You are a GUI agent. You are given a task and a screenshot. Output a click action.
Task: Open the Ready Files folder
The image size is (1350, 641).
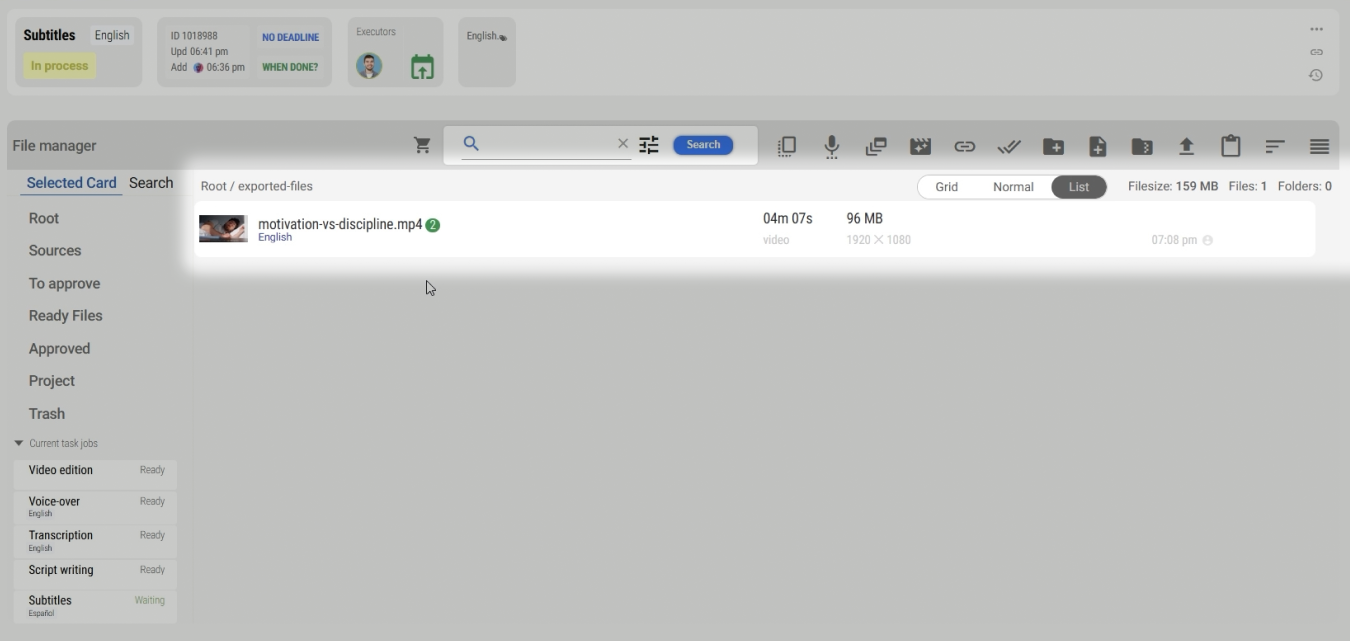click(x=65, y=316)
